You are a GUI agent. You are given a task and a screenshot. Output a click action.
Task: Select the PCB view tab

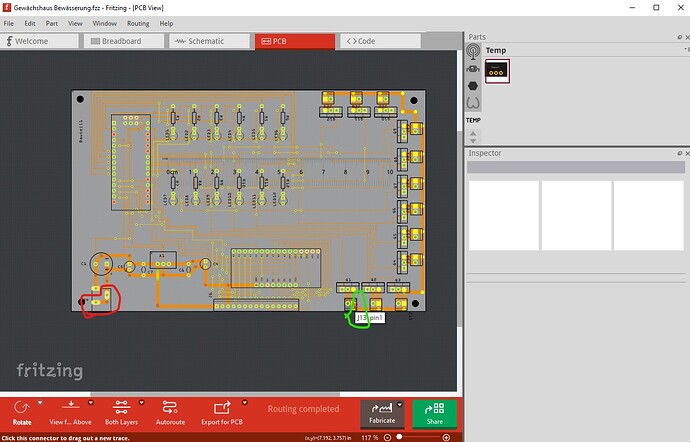295,41
